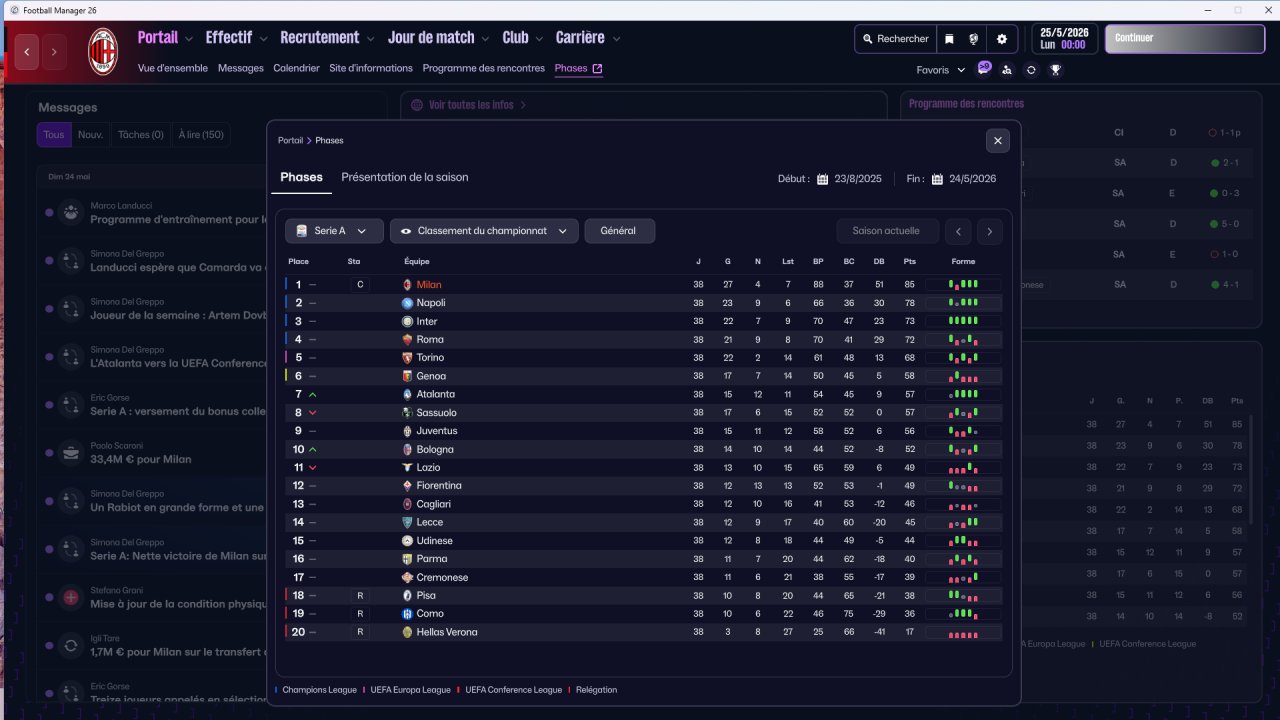Click the Saison actuelle button

[886, 231]
